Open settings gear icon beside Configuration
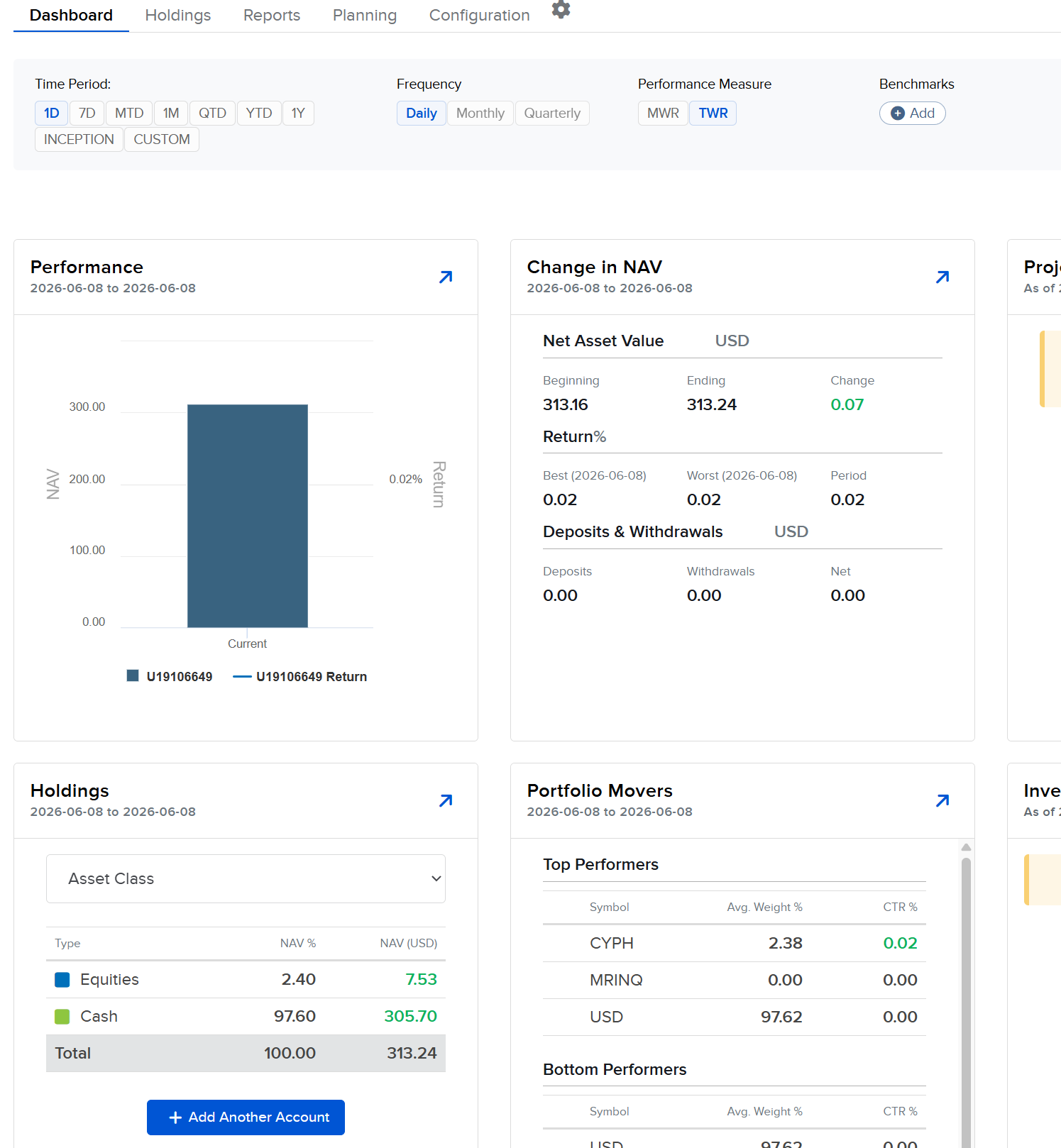Screen dimensions: 1061x1148 561,10
